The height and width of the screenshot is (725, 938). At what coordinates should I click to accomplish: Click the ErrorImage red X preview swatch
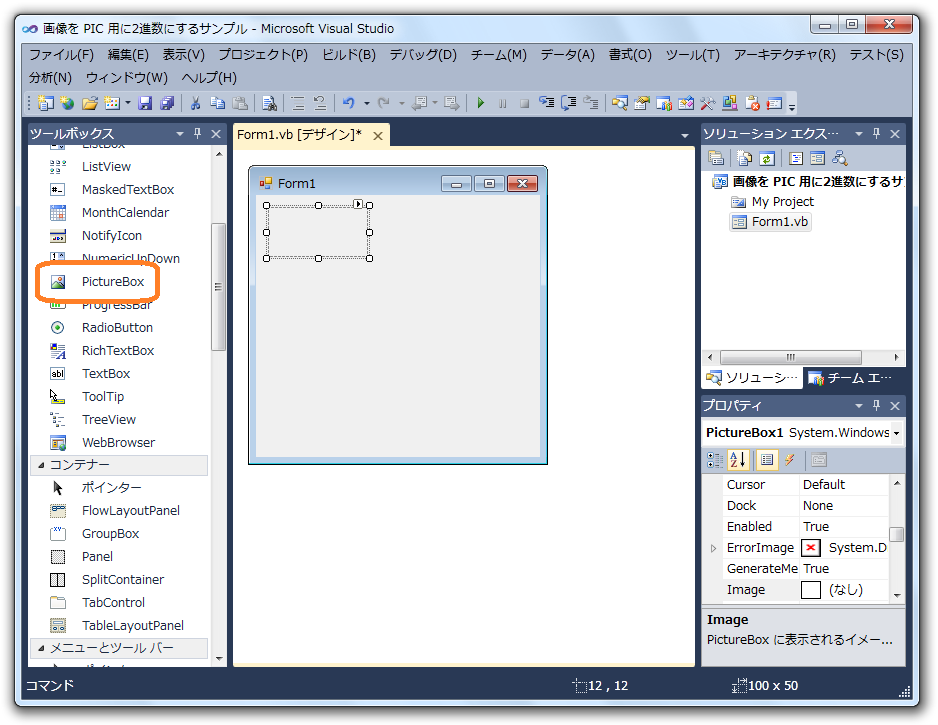click(811, 548)
